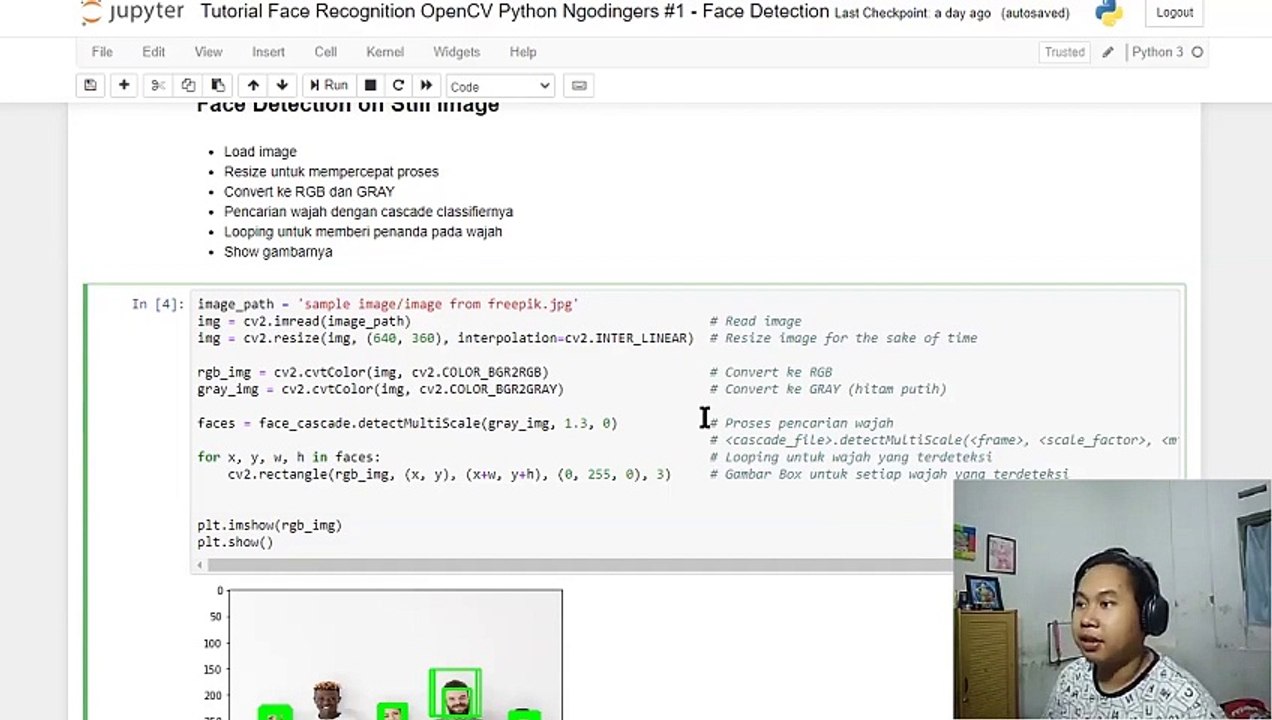
Task: Click 'Looping untuk memberi penanda pada wajah' bullet
Action: pyautogui.click(x=363, y=232)
